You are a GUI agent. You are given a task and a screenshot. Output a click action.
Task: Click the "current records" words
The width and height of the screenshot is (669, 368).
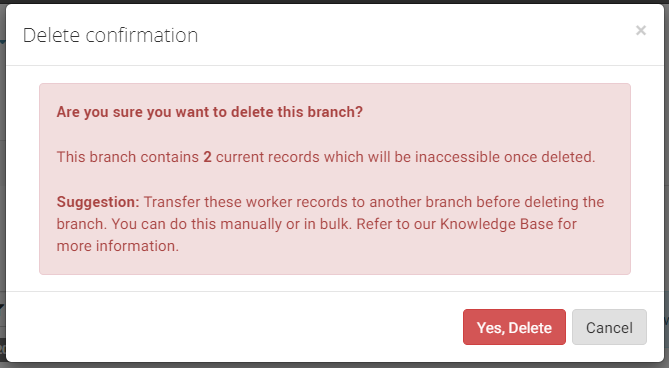[268, 157]
